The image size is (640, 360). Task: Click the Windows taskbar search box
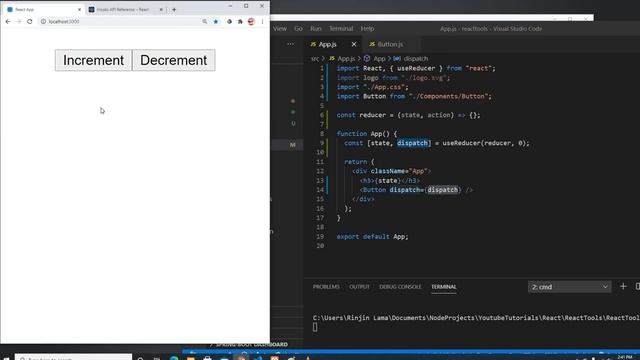coord(73,358)
